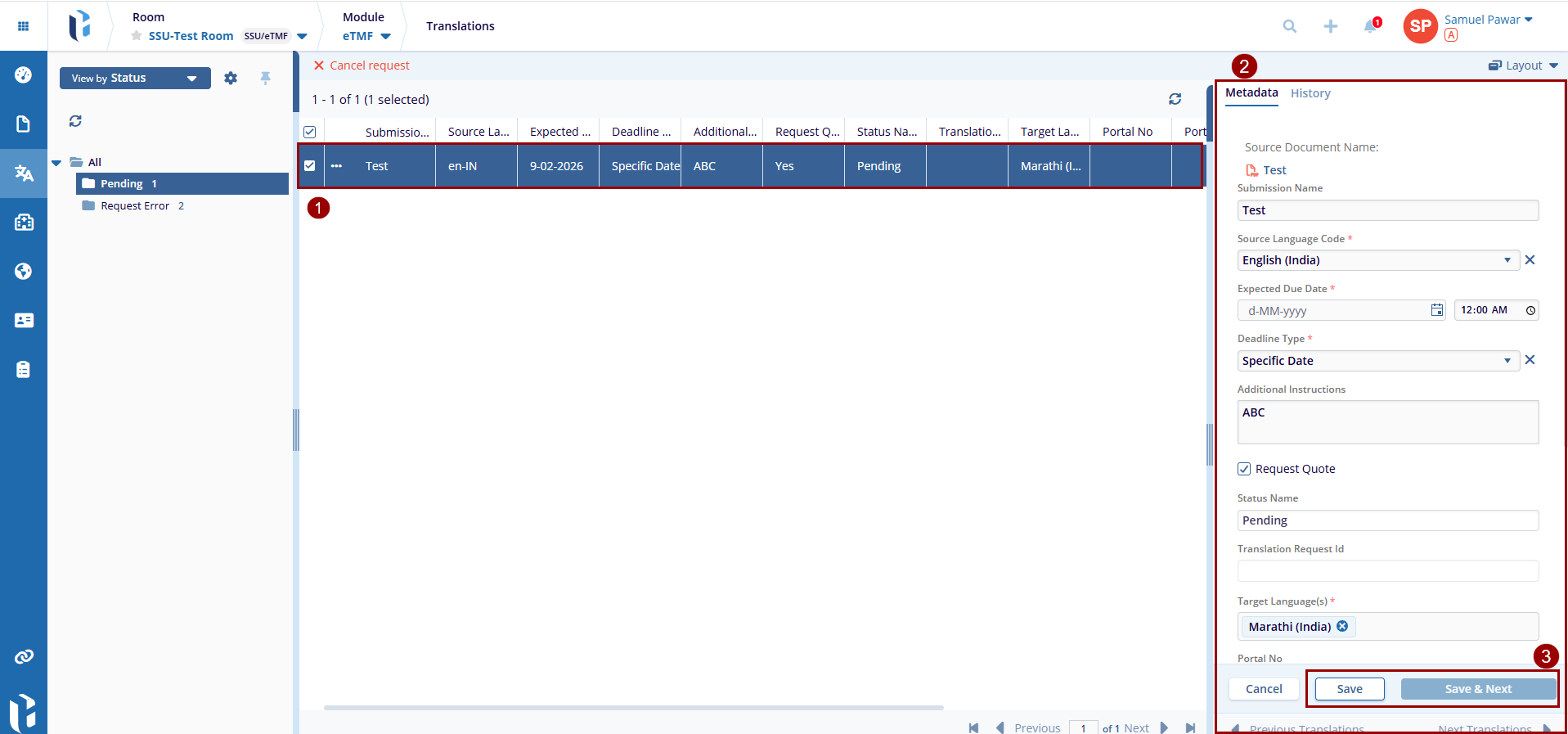1568x734 pixels.
Task: Open the calendar picker for Expected Due Date
Action: click(1436, 310)
